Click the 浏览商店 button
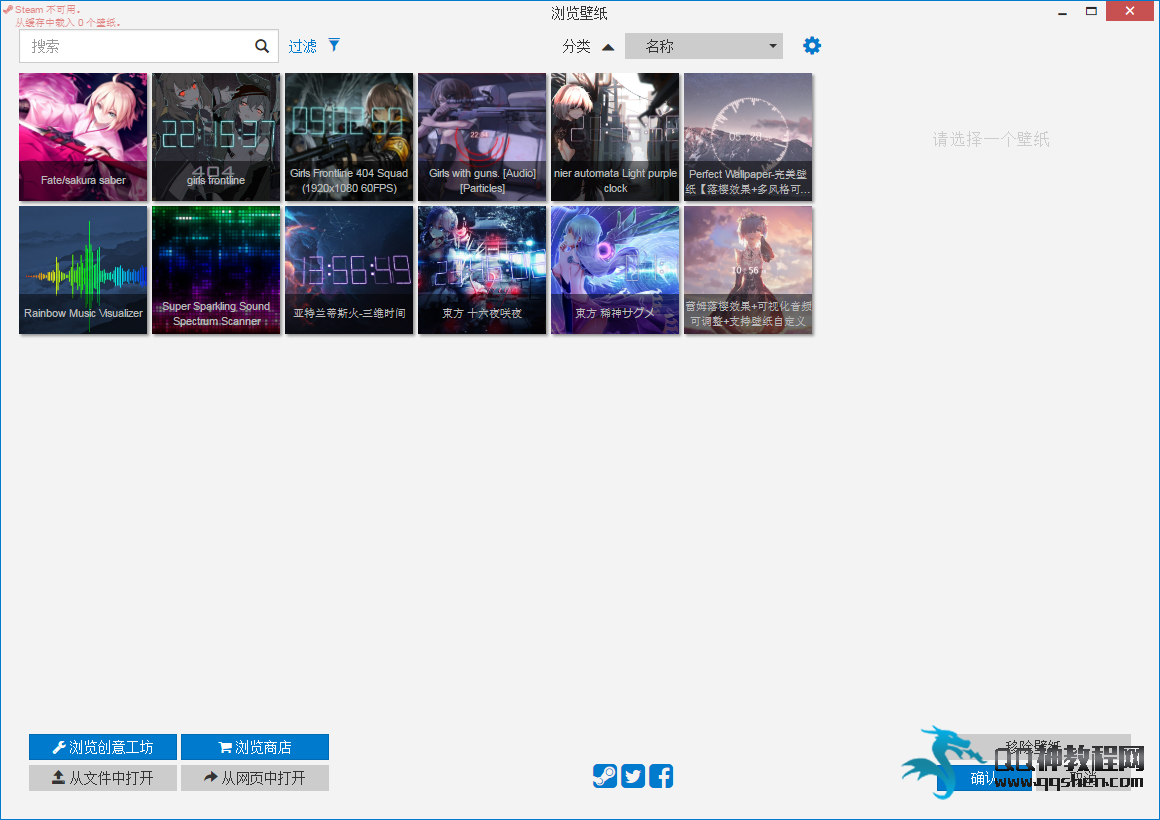This screenshot has width=1160, height=820. pyautogui.click(x=255, y=747)
